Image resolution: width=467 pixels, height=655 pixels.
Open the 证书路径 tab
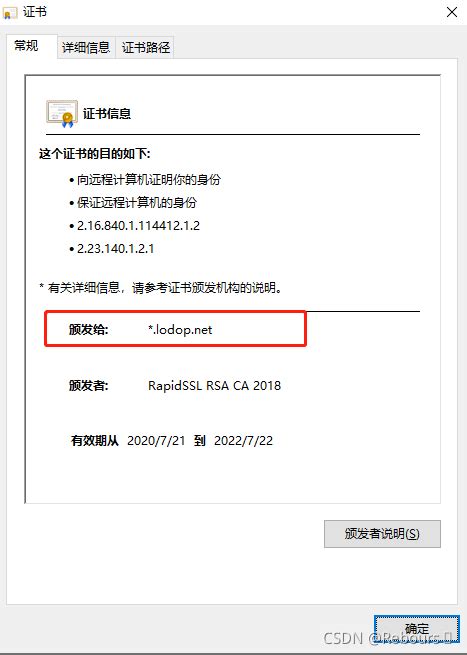click(146, 47)
